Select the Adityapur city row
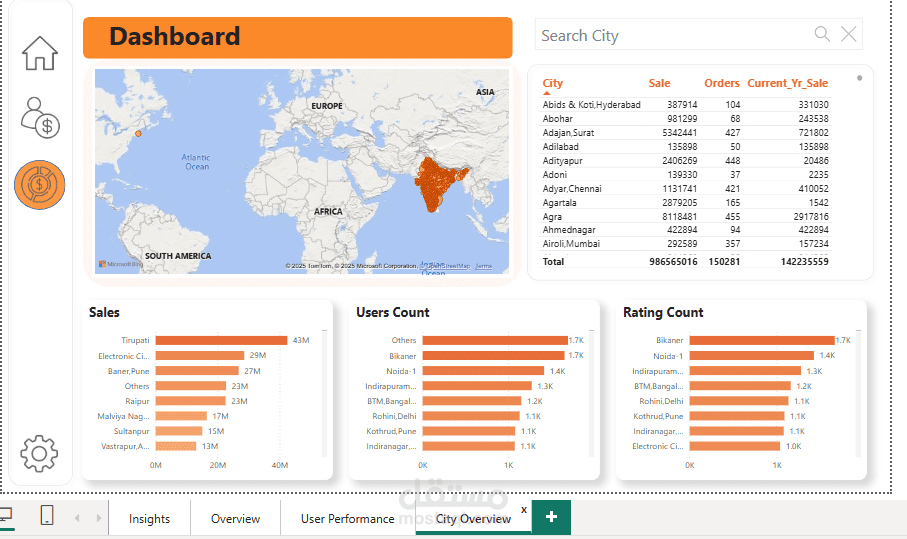 coord(685,161)
